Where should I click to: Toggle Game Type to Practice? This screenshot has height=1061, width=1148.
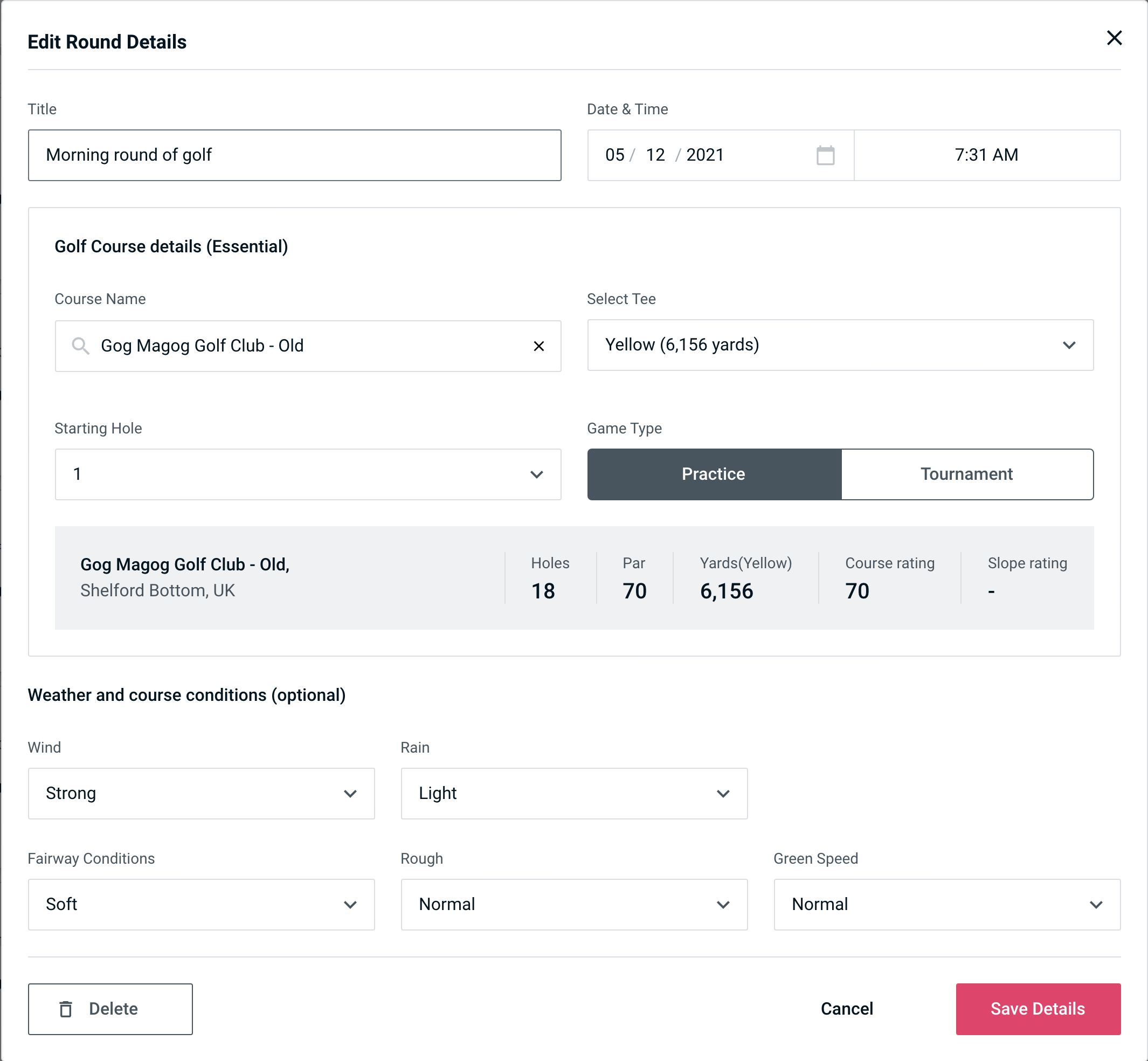(715, 475)
